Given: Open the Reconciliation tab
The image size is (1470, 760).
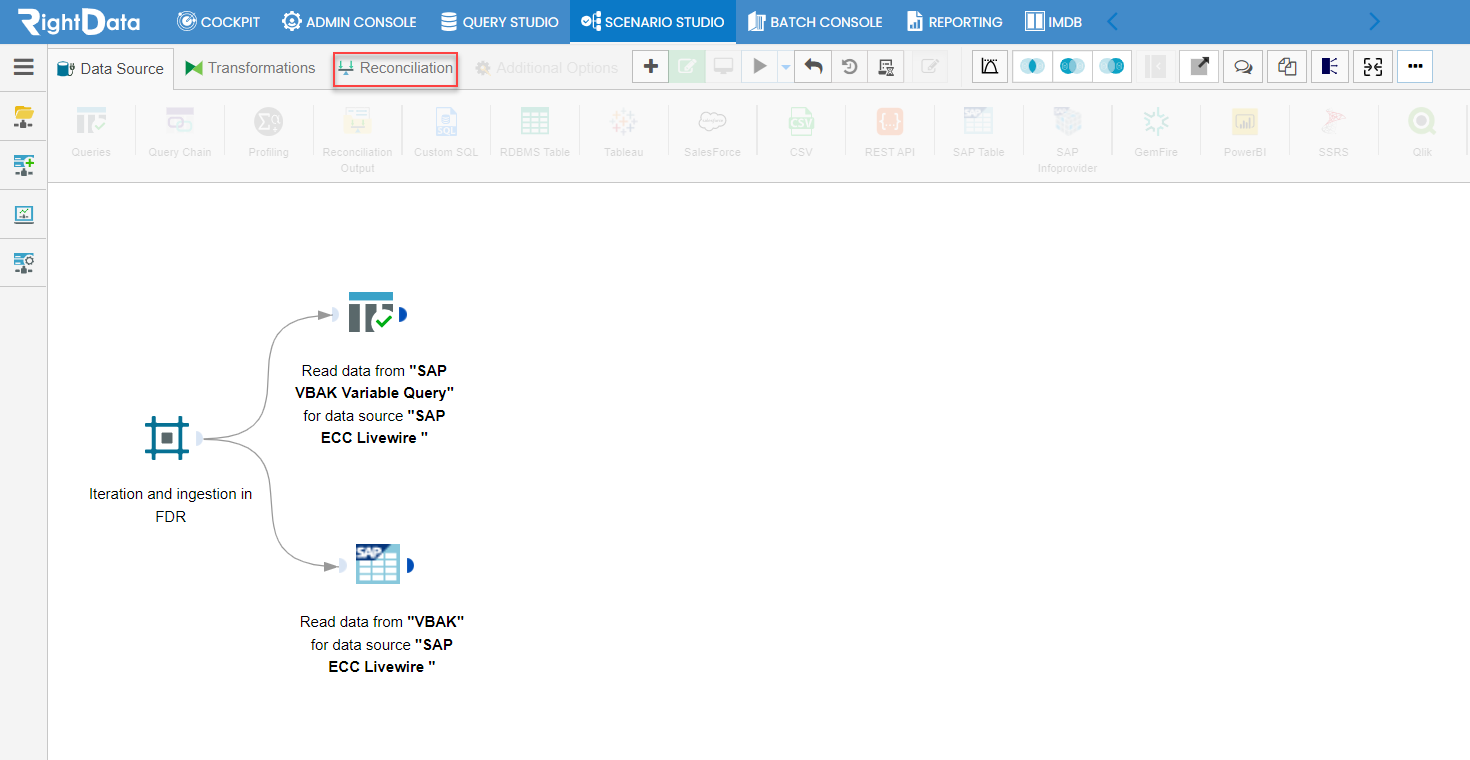Looking at the screenshot, I should tap(396, 68).
